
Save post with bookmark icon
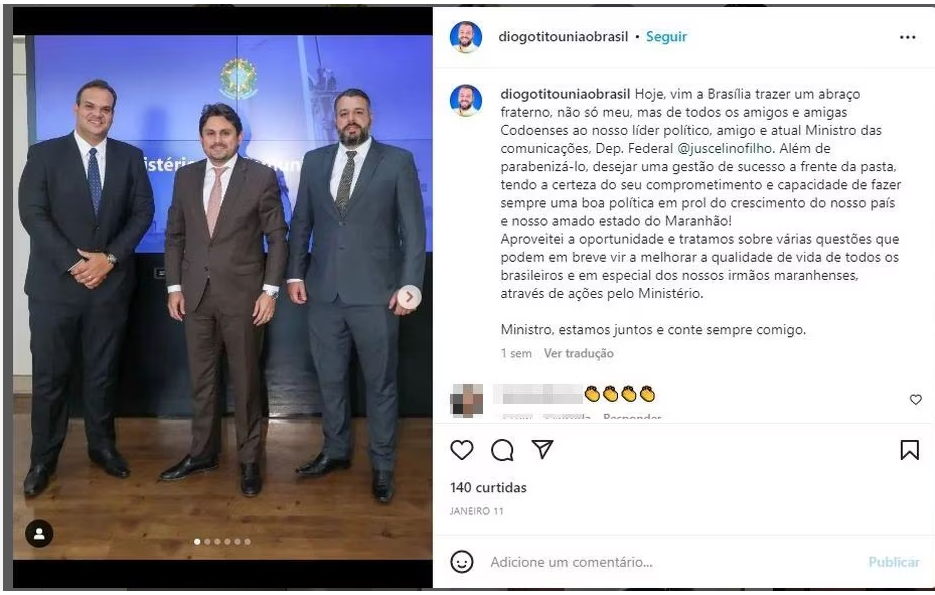point(909,450)
